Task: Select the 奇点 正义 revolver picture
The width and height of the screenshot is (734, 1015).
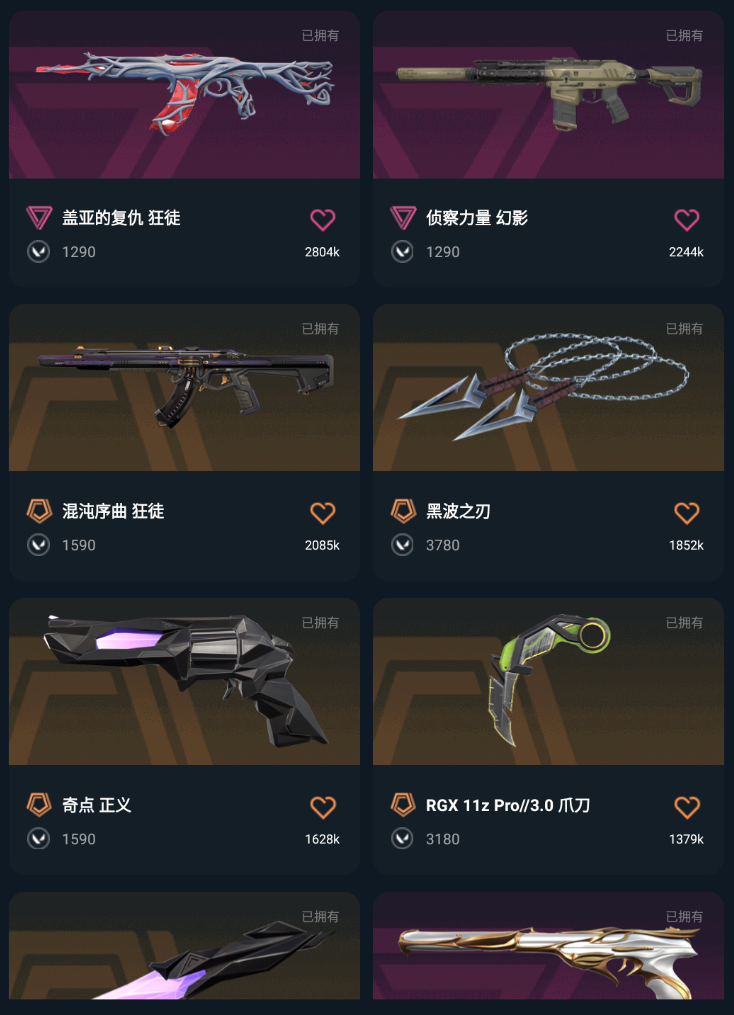Action: [184, 682]
